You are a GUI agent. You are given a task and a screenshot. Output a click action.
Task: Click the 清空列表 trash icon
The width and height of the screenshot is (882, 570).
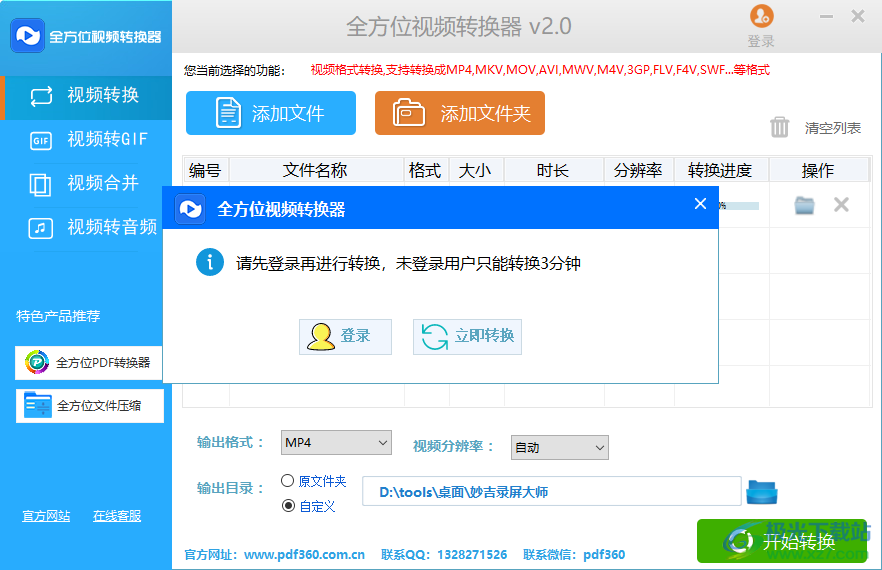[780, 127]
